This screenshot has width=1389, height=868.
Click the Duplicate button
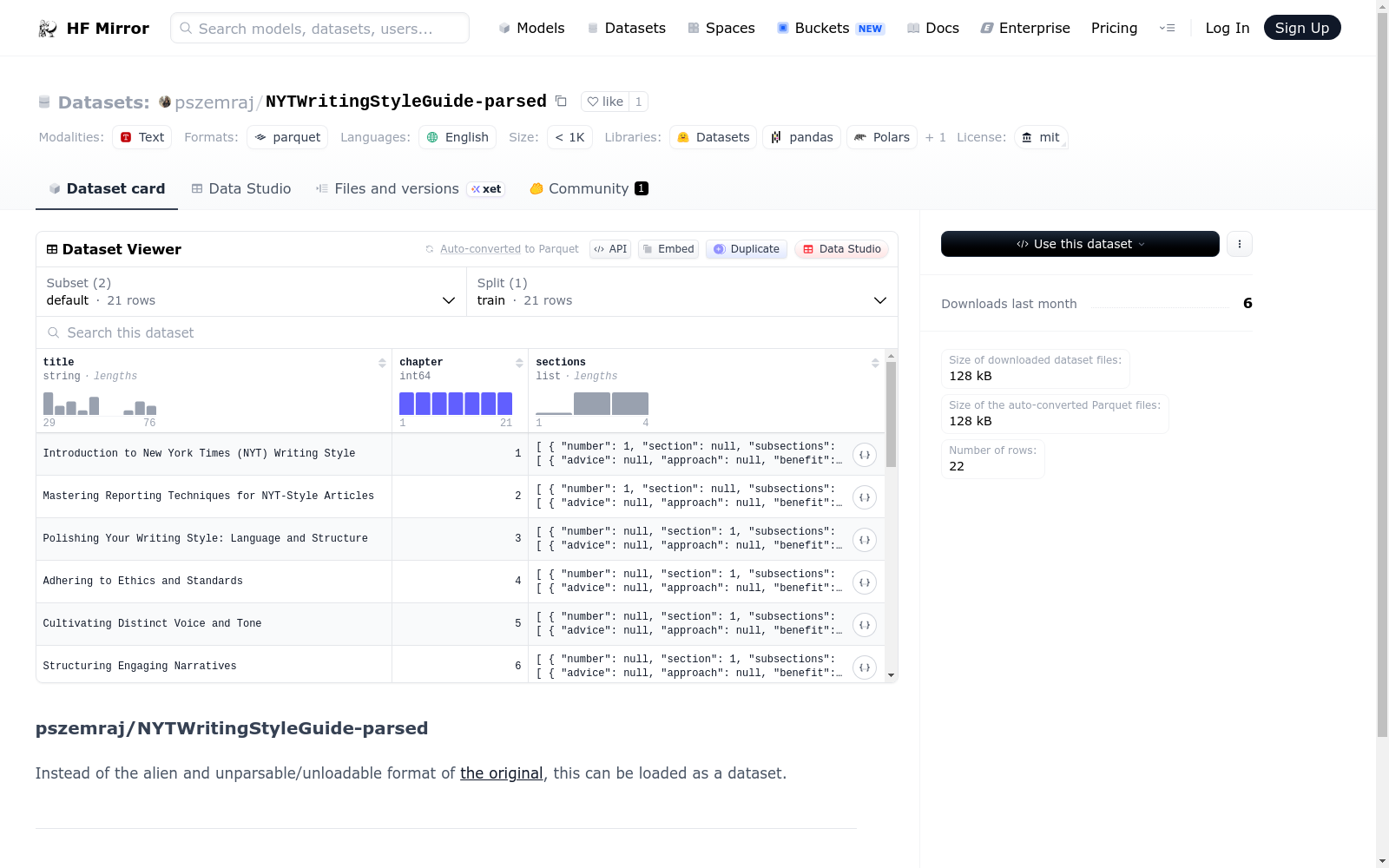(747, 249)
